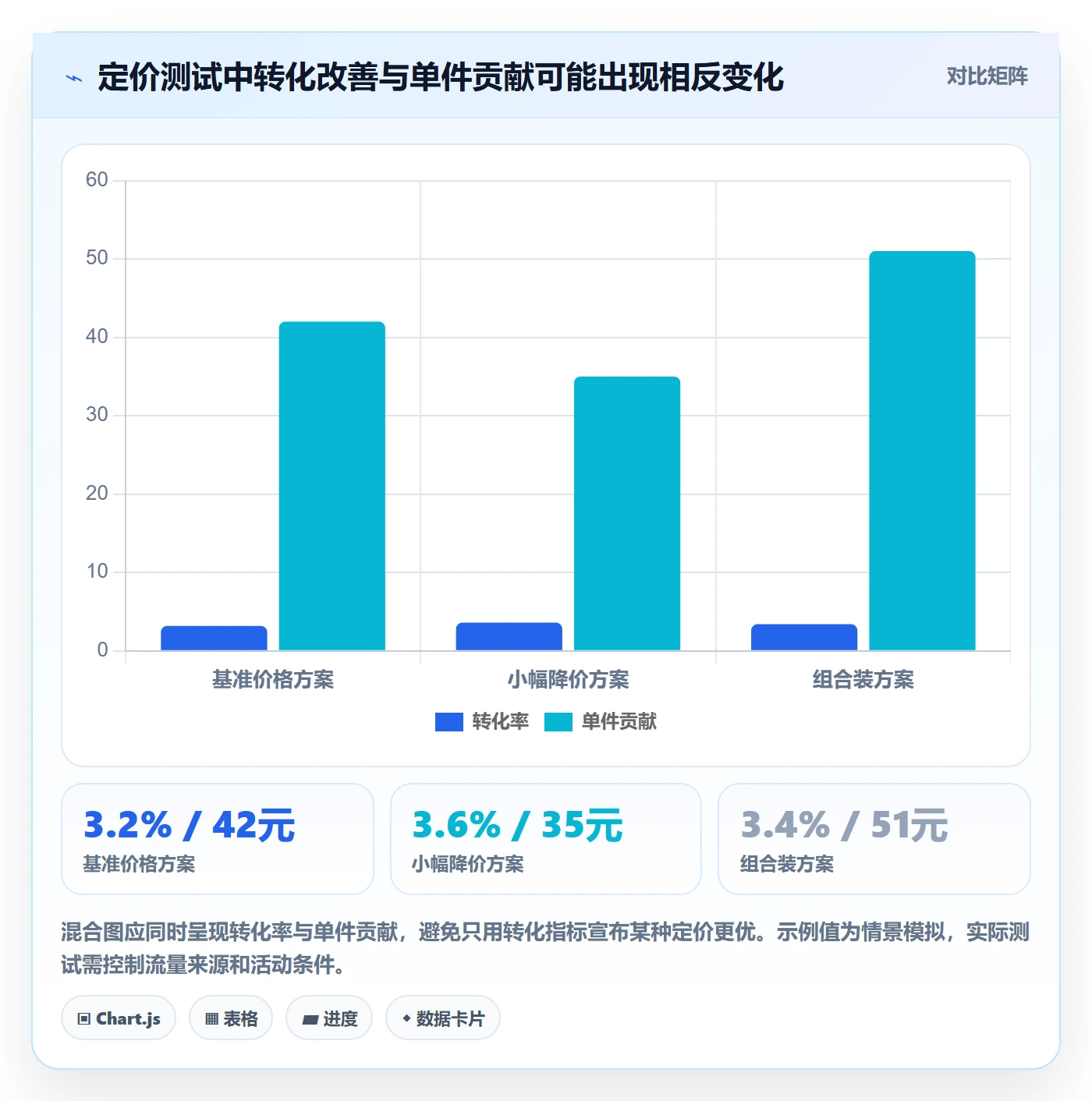Click the 转化率 bar for 组合装方案
This screenshot has height=1101, width=1092.
tap(804, 637)
